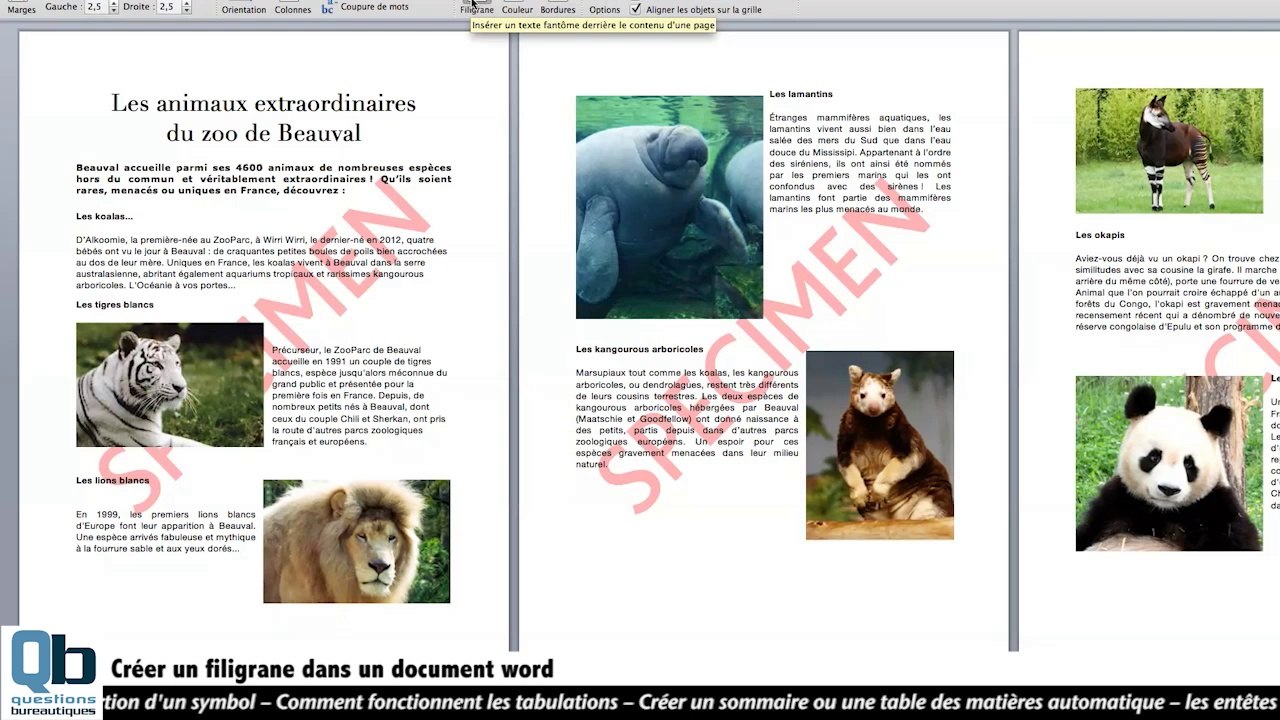Click the Droite margin value field
The height and width of the screenshot is (720, 1280).
pyautogui.click(x=167, y=7)
